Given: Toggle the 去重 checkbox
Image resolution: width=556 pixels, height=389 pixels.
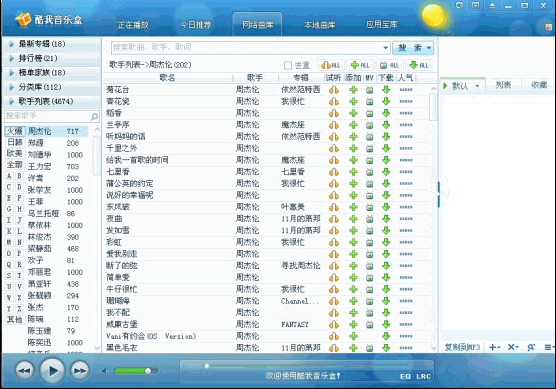Looking at the screenshot, I should (288, 66).
